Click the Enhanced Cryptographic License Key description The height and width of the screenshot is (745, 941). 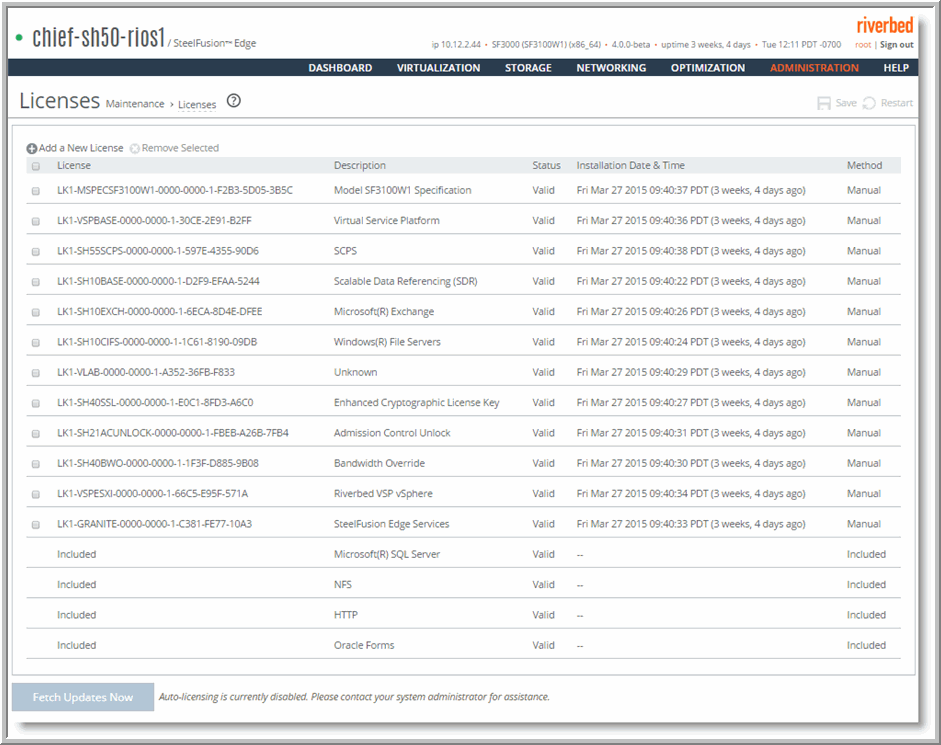(x=416, y=402)
